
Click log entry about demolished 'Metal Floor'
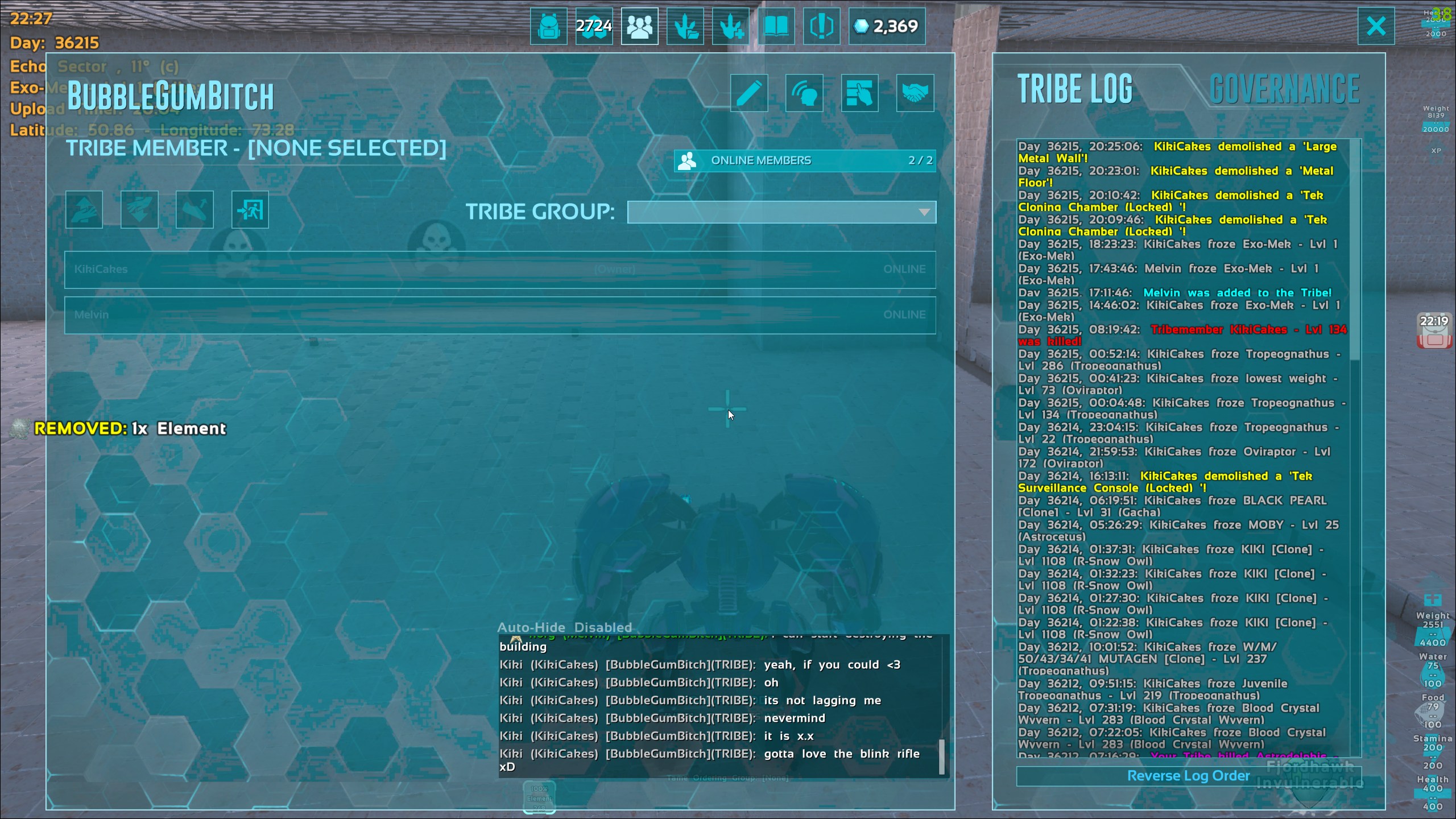pos(1176,177)
